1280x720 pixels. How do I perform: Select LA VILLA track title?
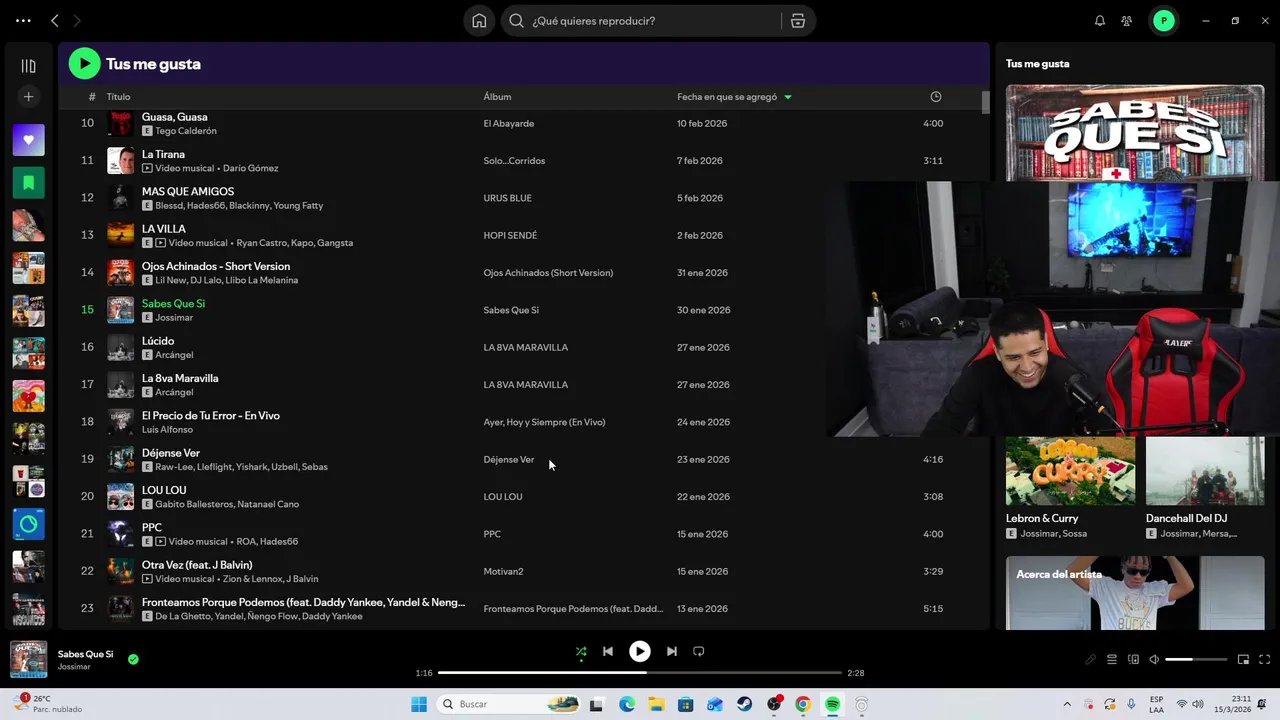164,229
